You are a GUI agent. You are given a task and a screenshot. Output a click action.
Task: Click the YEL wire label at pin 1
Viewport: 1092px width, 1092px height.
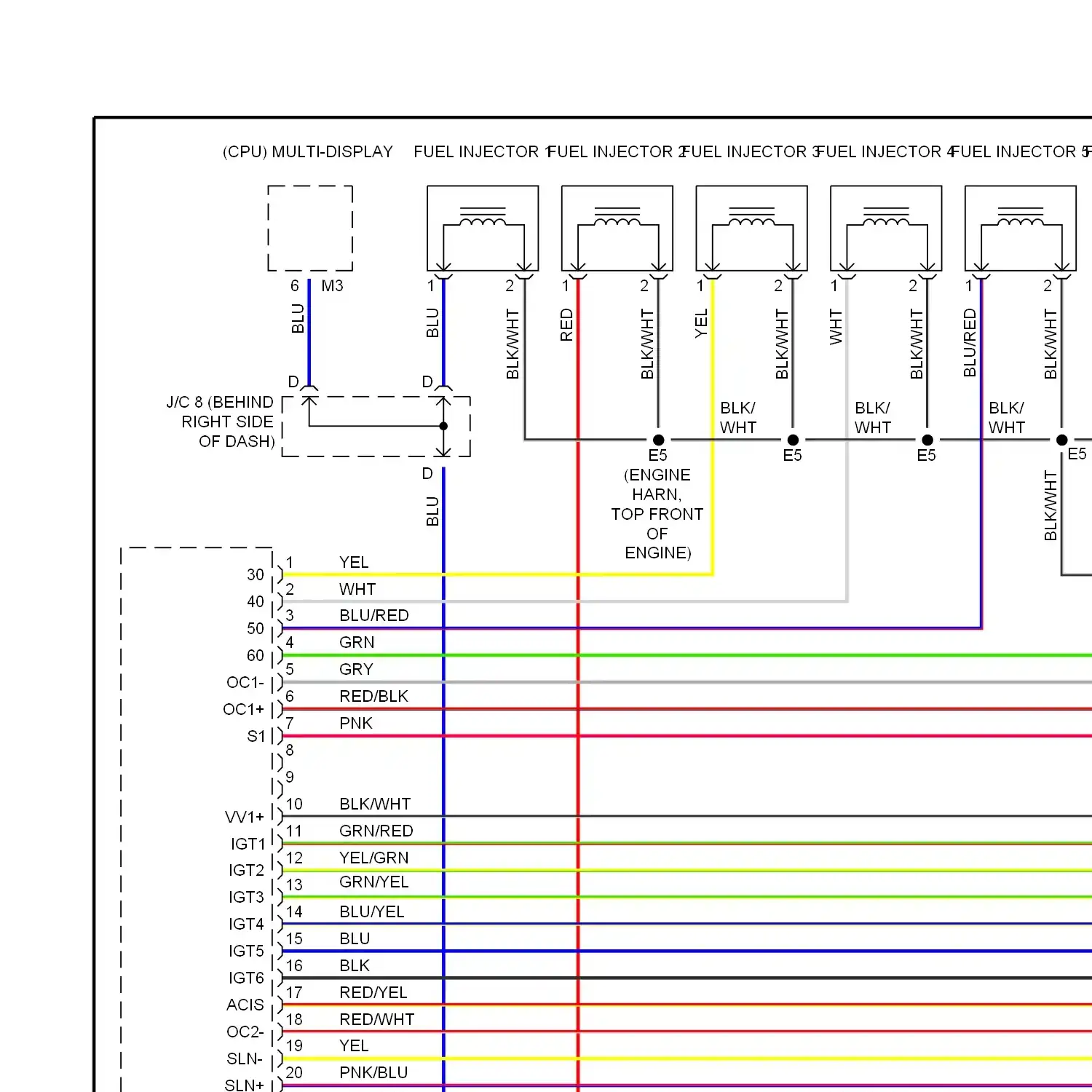click(x=354, y=562)
